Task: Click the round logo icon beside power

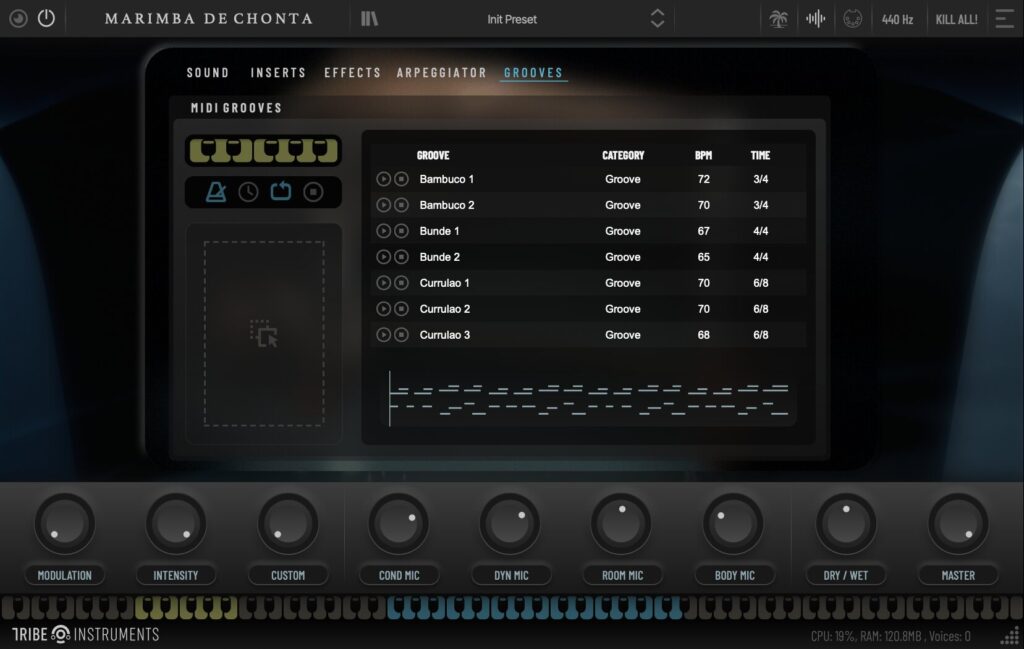Action: tap(18, 18)
